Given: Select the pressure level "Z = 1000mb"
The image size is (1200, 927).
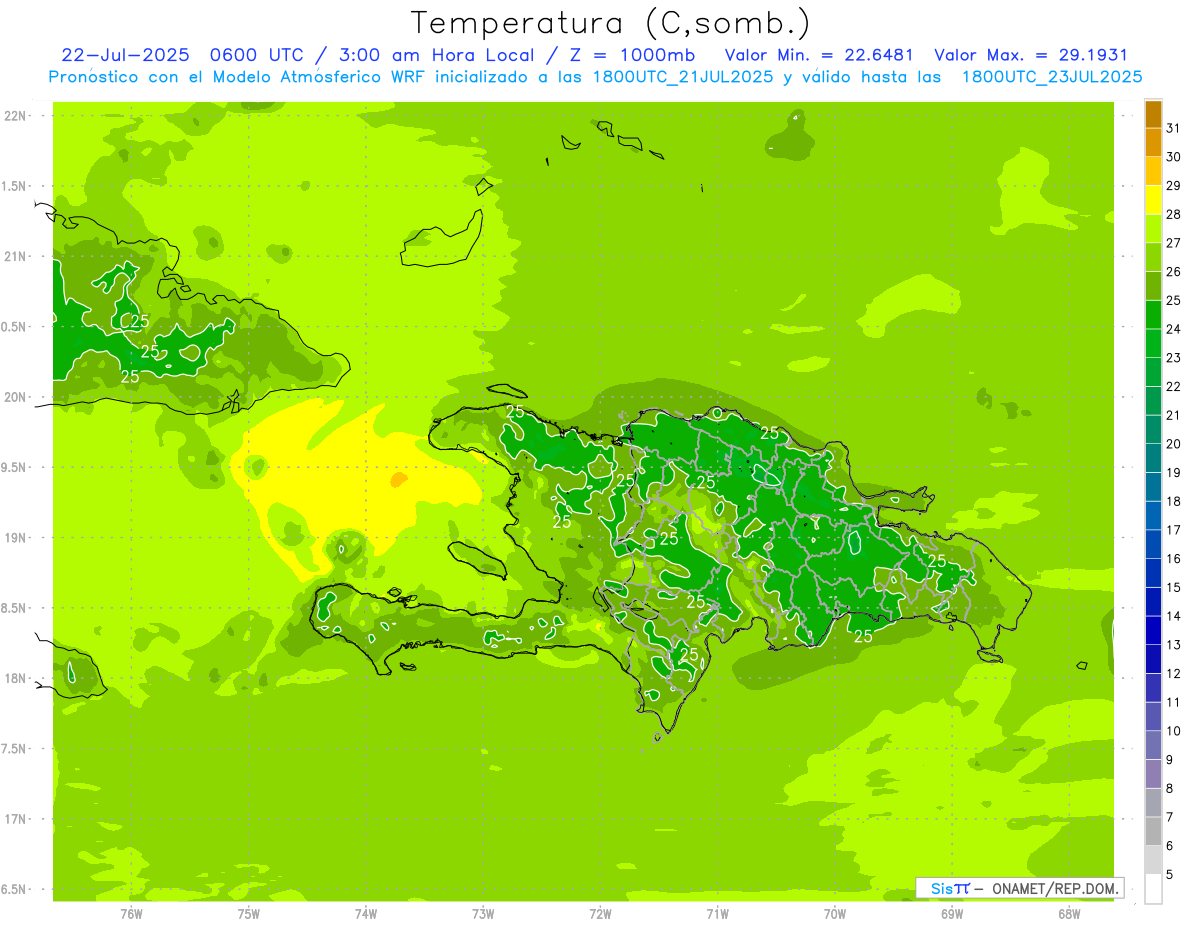Looking at the screenshot, I should click(x=632, y=55).
